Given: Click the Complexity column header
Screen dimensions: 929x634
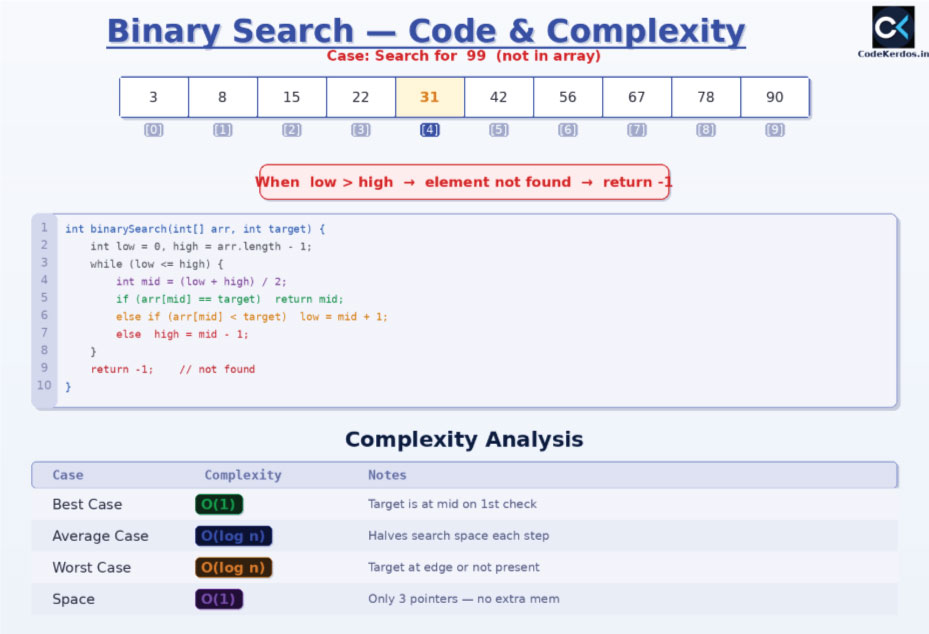Looking at the screenshot, I should (x=243, y=475).
